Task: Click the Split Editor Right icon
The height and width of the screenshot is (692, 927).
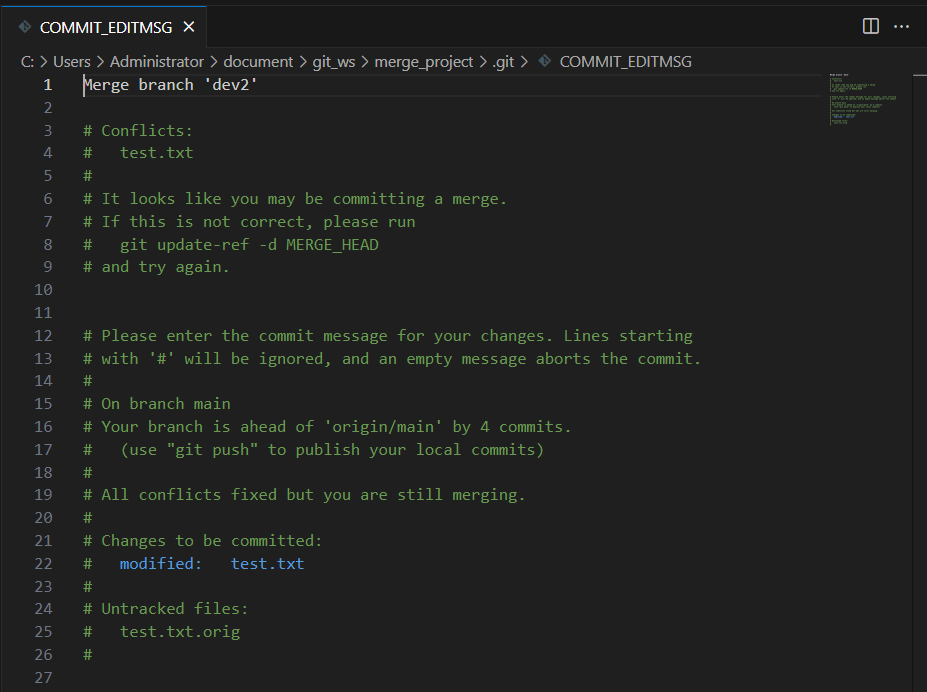Action: click(871, 26)
